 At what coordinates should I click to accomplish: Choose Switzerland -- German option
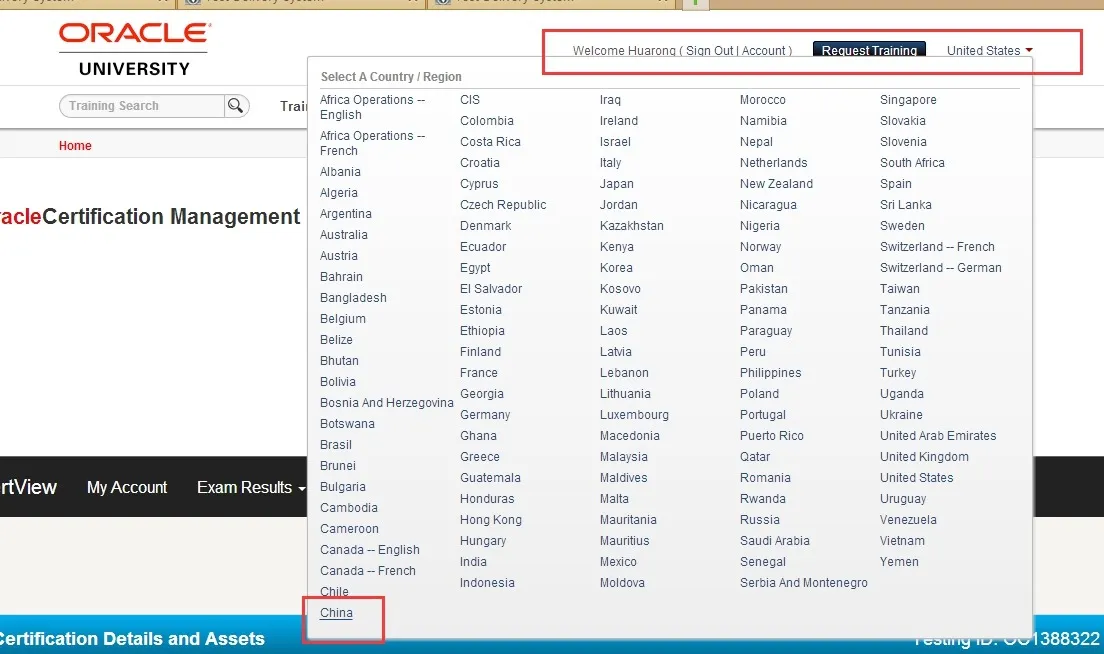point(941,268)
